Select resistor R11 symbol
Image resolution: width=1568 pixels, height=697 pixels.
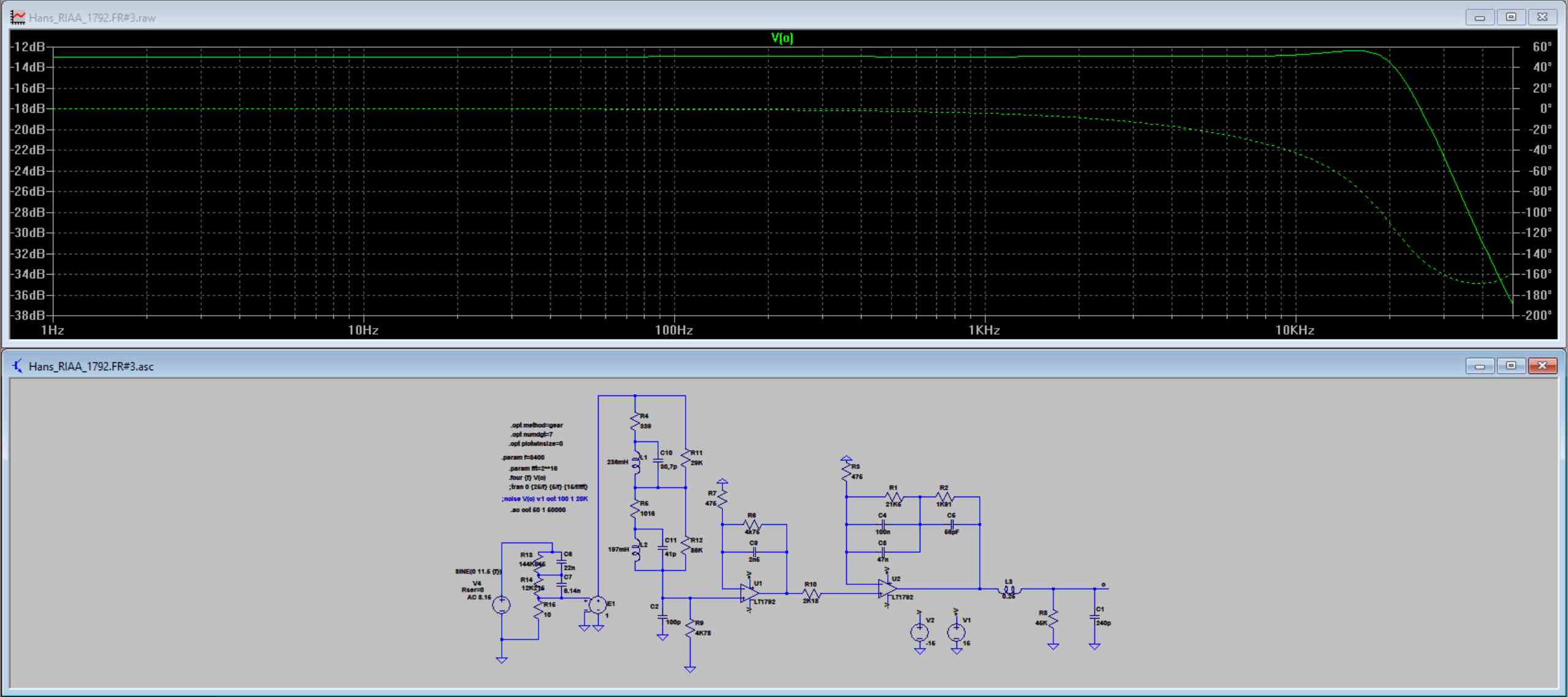click(x=686, y=457)
